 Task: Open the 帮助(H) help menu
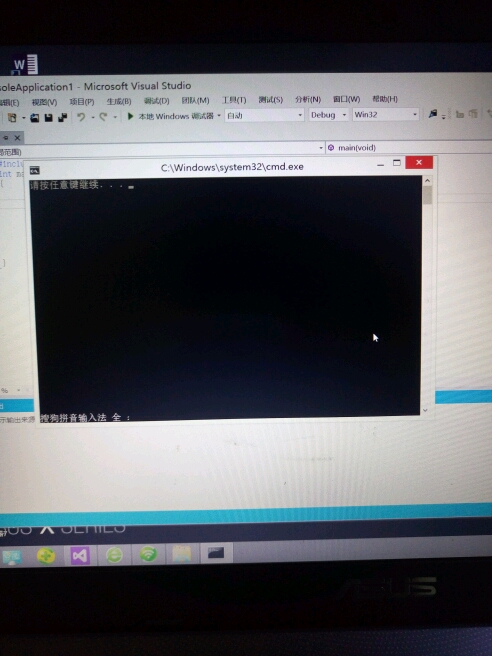pyautogui.click(x=385, y=99)
